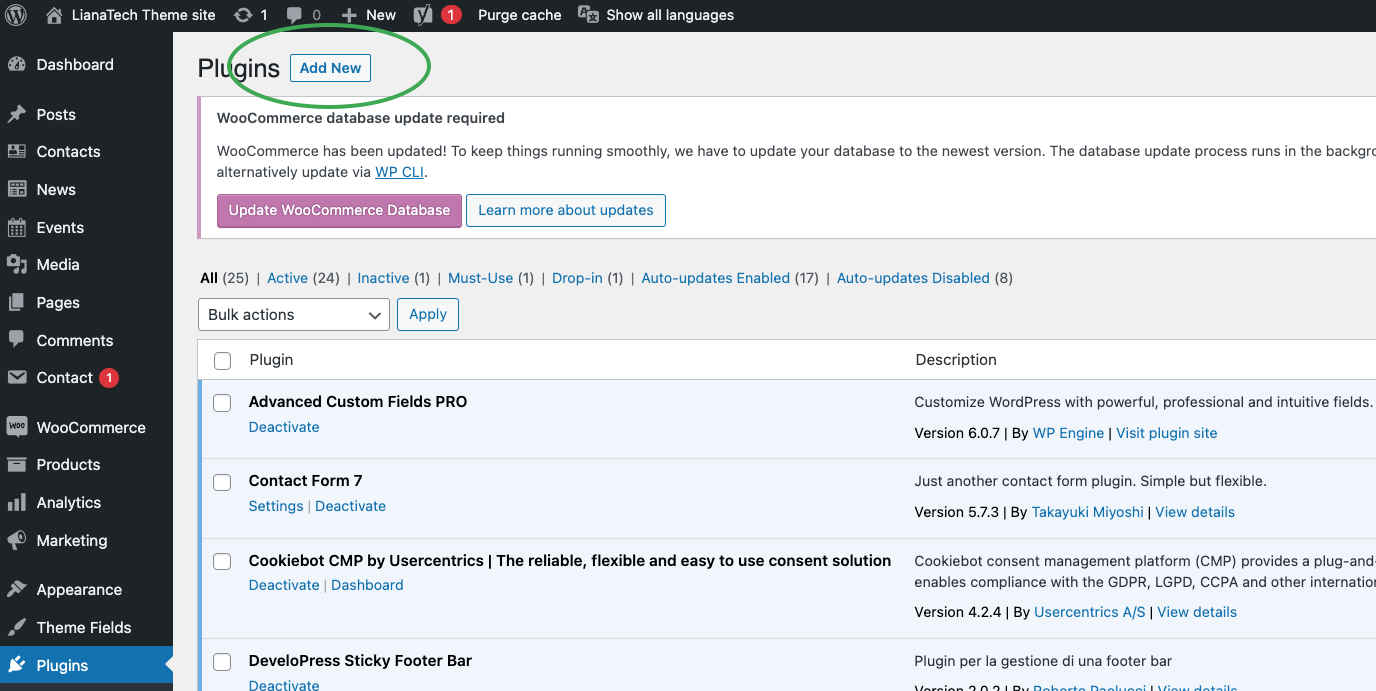Click the News sidebar icon
1376x691 pixels.
[x=17, y=189]
